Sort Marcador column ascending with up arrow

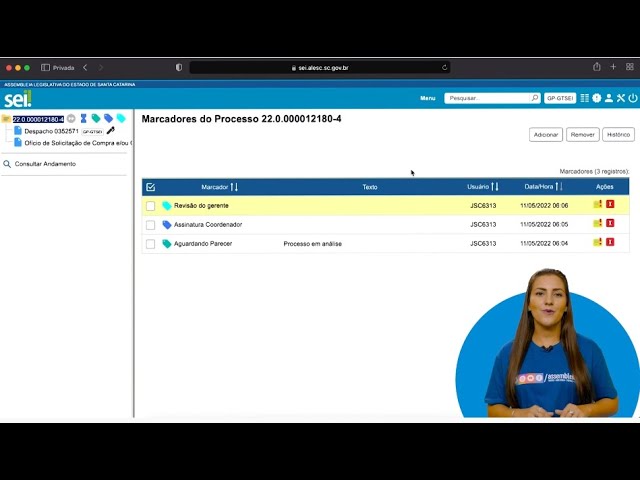tap(232, 187)
